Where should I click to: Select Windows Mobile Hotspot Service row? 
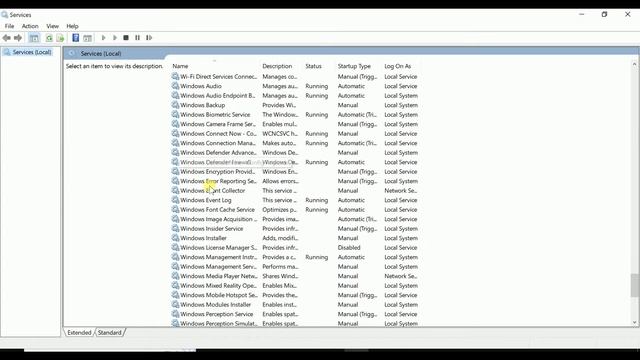tap(296, 295)
